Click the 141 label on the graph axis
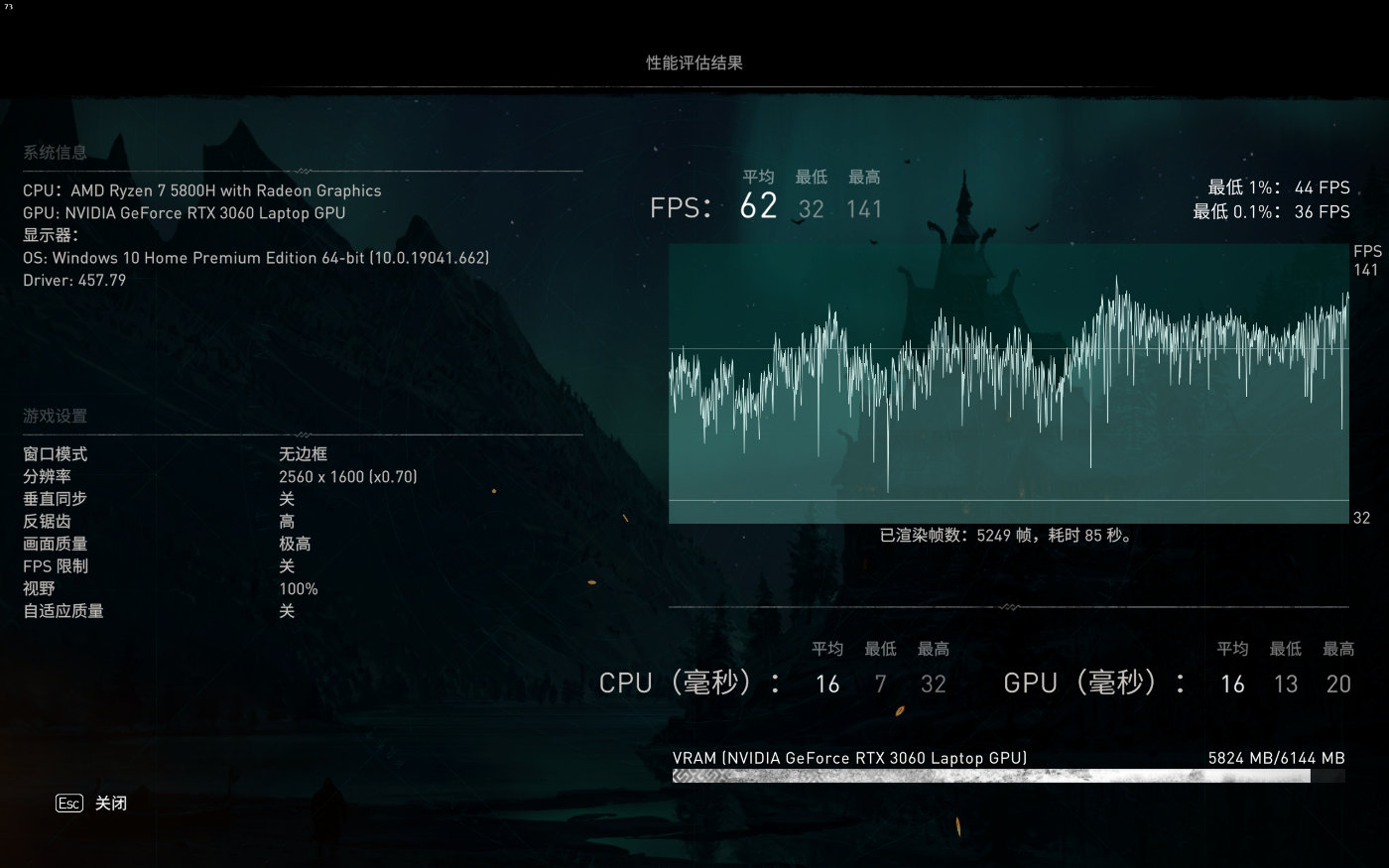The height and width of the screenshot is (868, 1389). pyautogui.click(x=1366, y=270)
